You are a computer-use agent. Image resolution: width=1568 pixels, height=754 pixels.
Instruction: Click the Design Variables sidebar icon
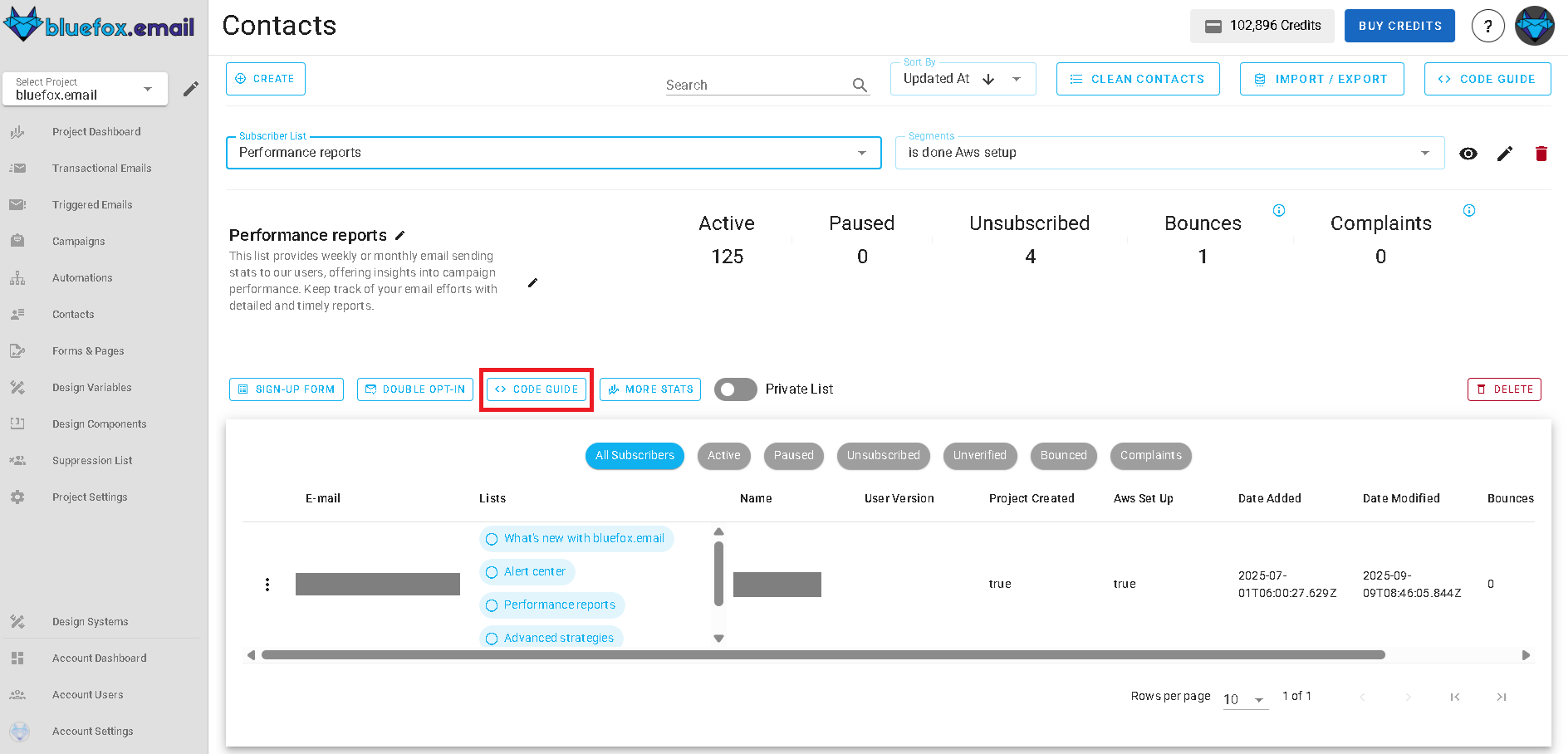(17, 388)
